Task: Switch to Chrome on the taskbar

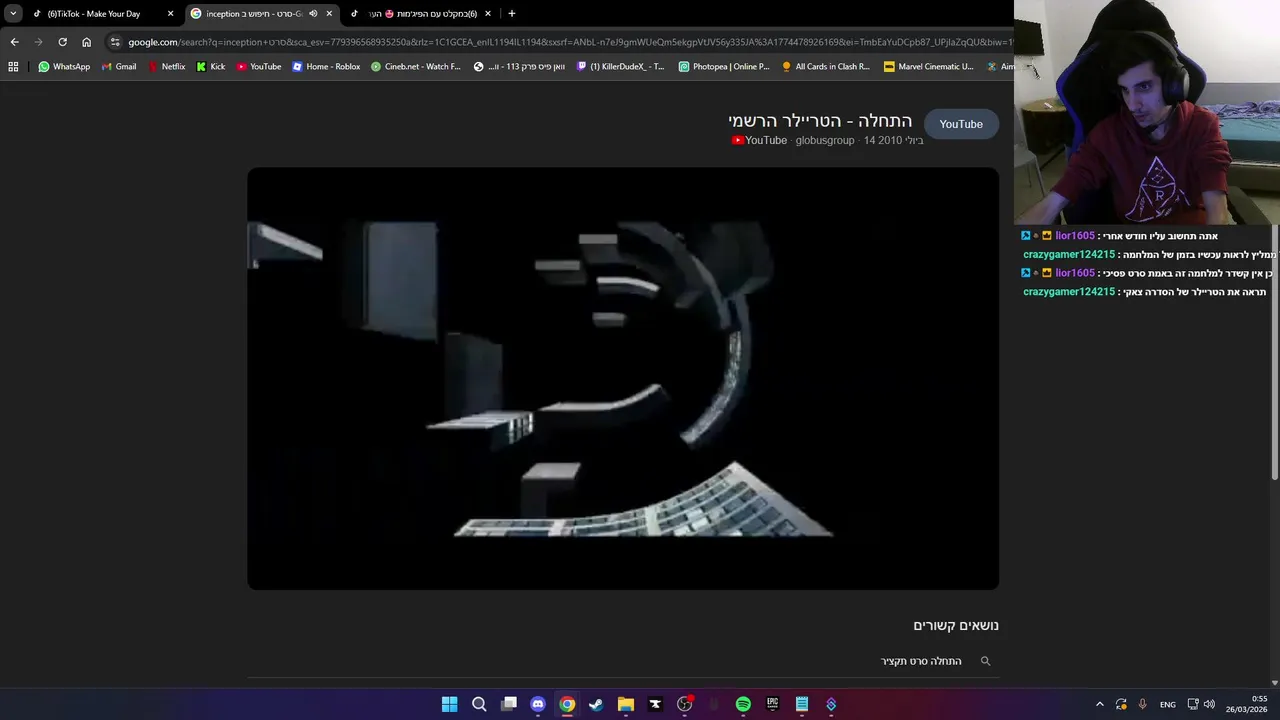Action: pyautogui.click(x=567, y=704)
